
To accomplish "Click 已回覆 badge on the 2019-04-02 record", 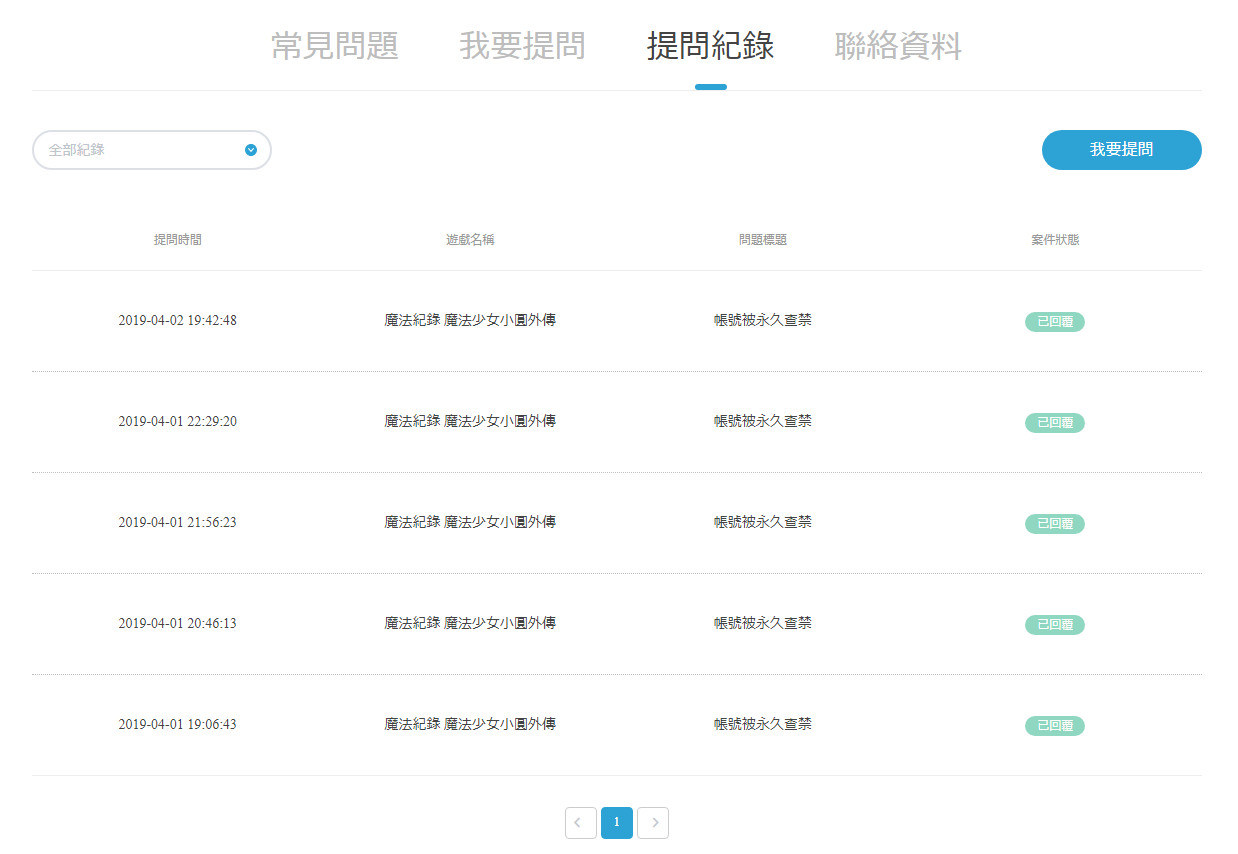I will [1054, 321].
